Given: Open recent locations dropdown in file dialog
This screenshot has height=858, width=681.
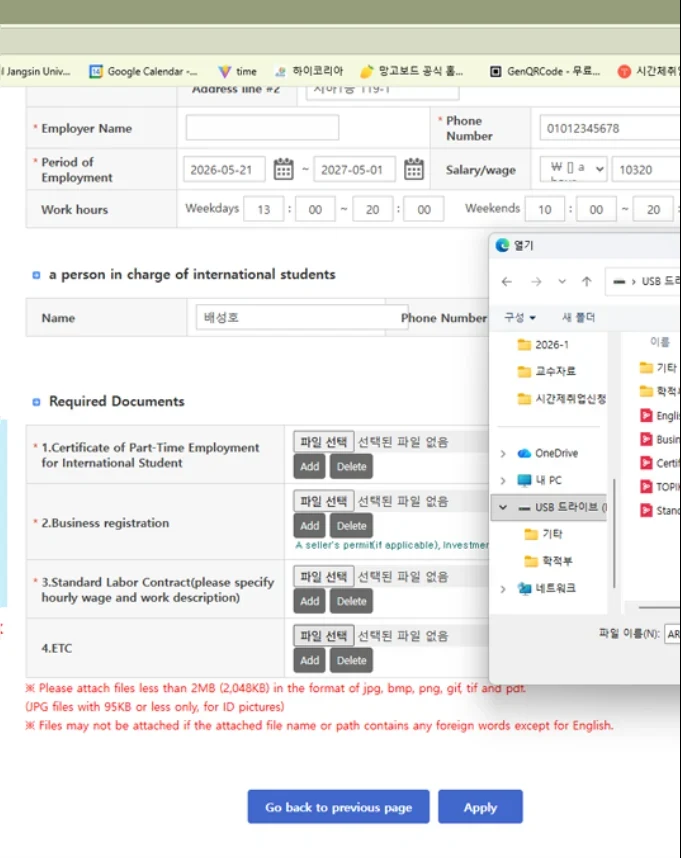Looking at the screenshot, I should (562, 281).
